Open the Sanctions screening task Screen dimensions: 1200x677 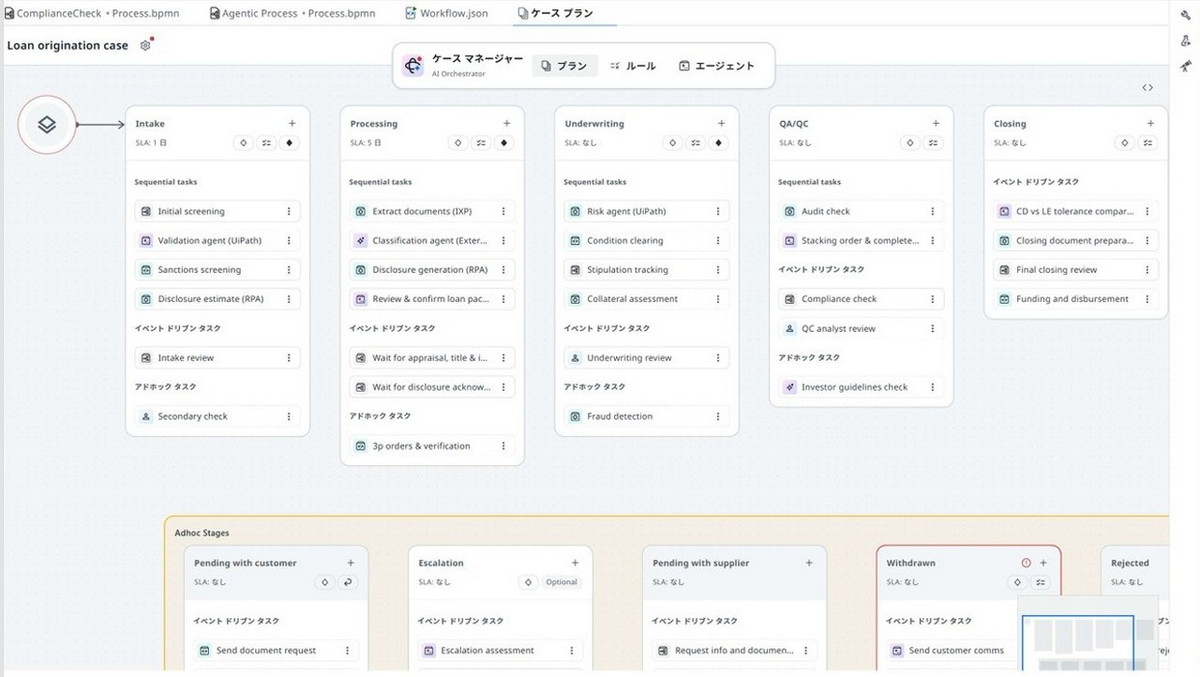[x=218, y=270]
